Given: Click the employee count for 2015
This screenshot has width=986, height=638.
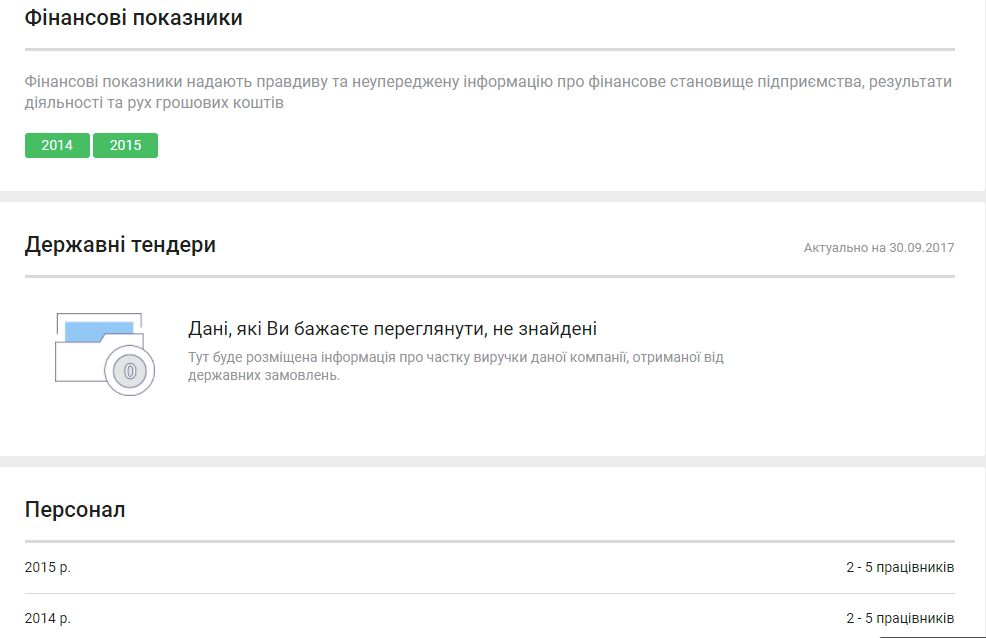Looking at the screenshot, I should coord(899,568).
